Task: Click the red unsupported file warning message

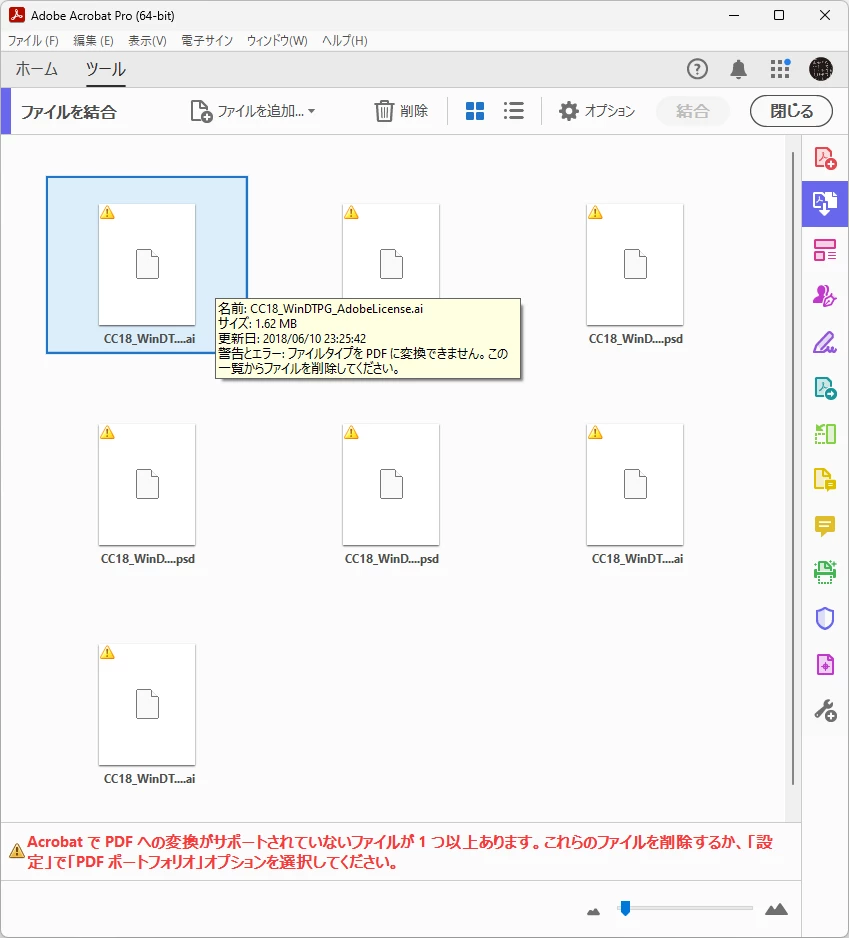Action: (400, 852)
